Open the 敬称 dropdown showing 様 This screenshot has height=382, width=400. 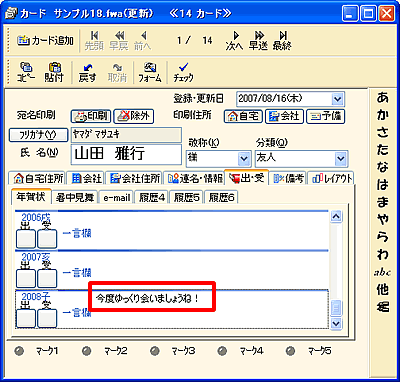[244, 158]
